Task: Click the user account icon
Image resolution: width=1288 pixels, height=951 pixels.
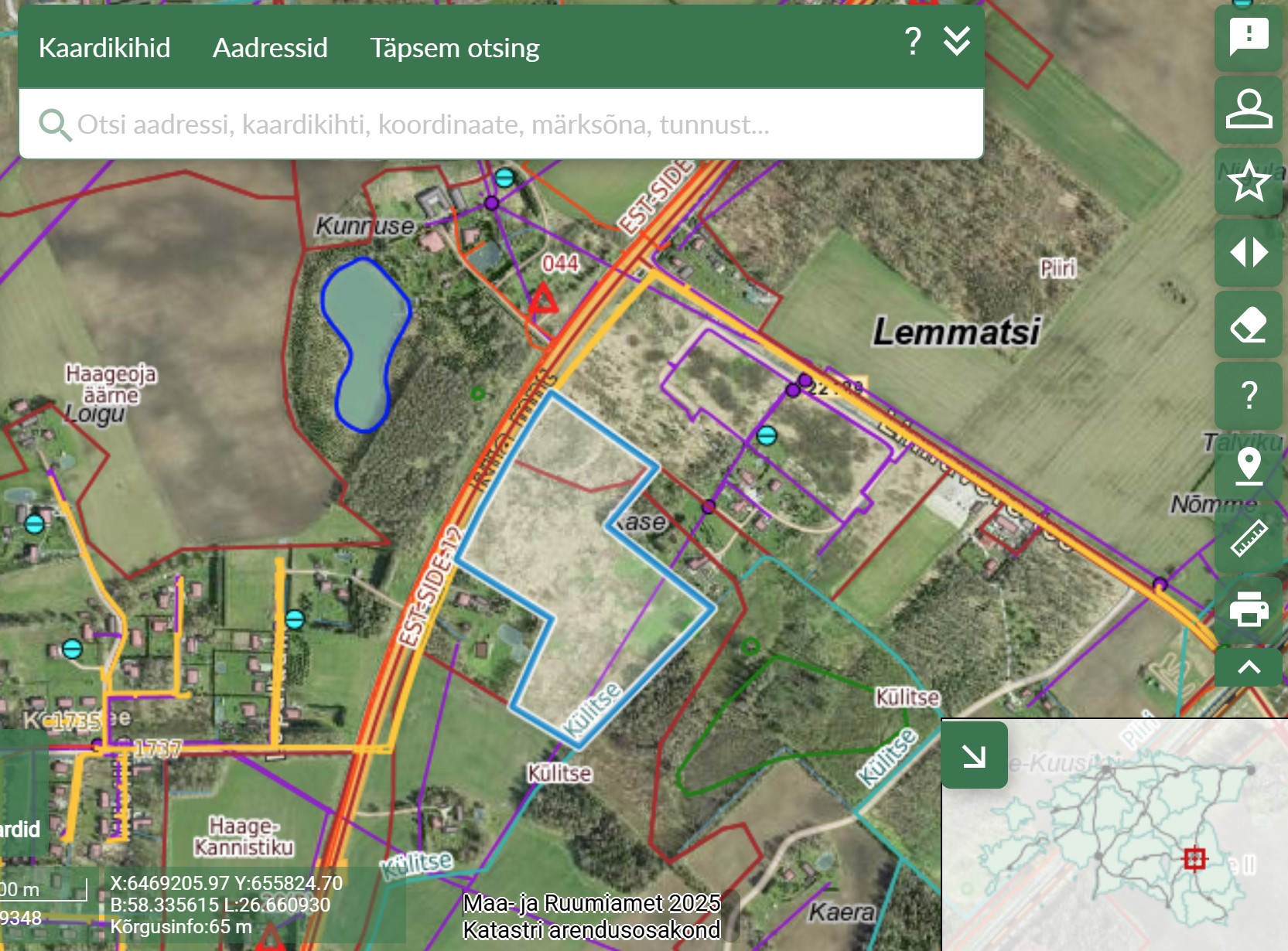Action: point(1249,109)
